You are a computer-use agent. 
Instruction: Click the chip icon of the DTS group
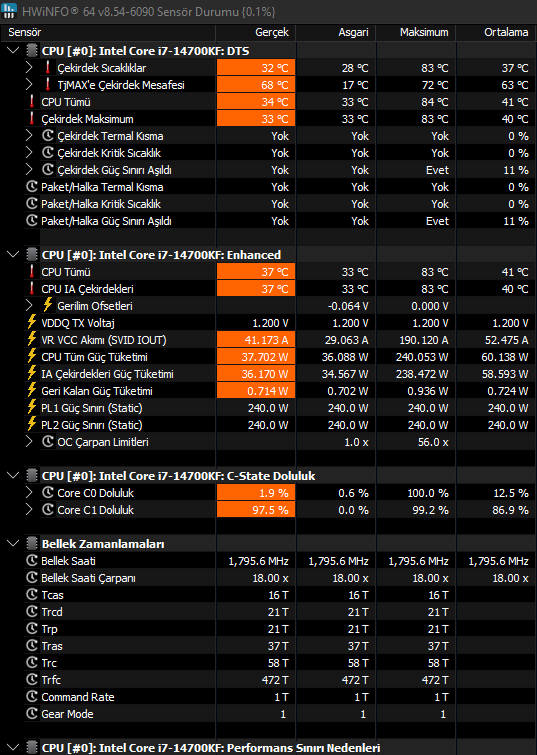(x=32, y=51)
